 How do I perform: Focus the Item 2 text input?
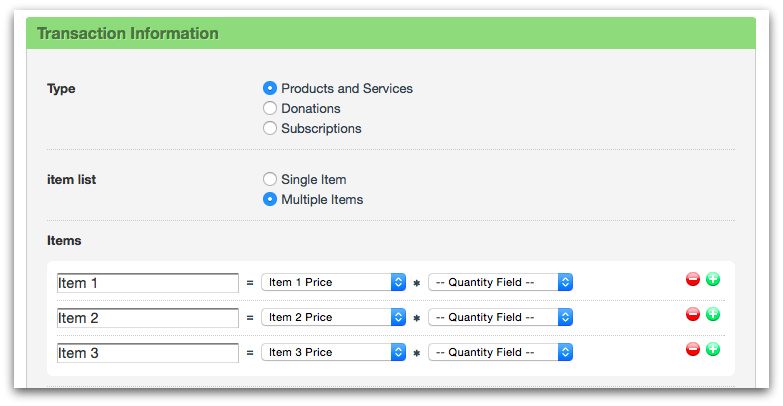coord(148,318)
